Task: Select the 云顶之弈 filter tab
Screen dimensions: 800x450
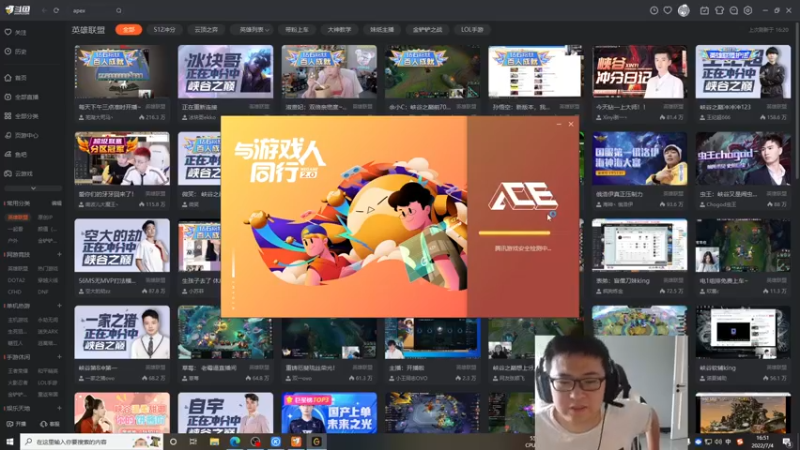Action: [x=206, y=30]
